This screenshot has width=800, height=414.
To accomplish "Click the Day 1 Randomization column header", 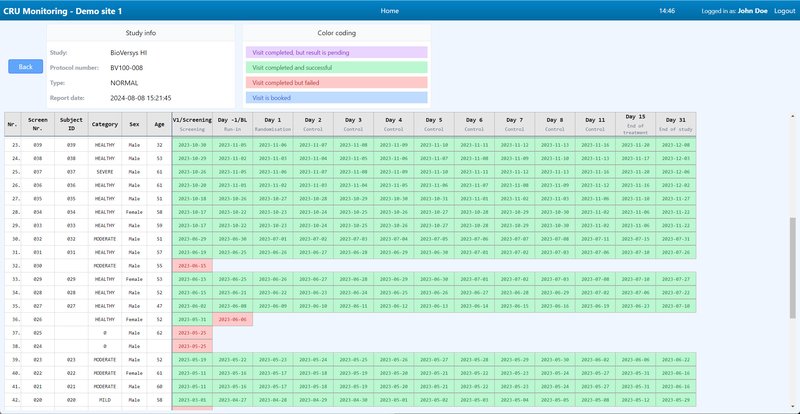I will 272,124.
